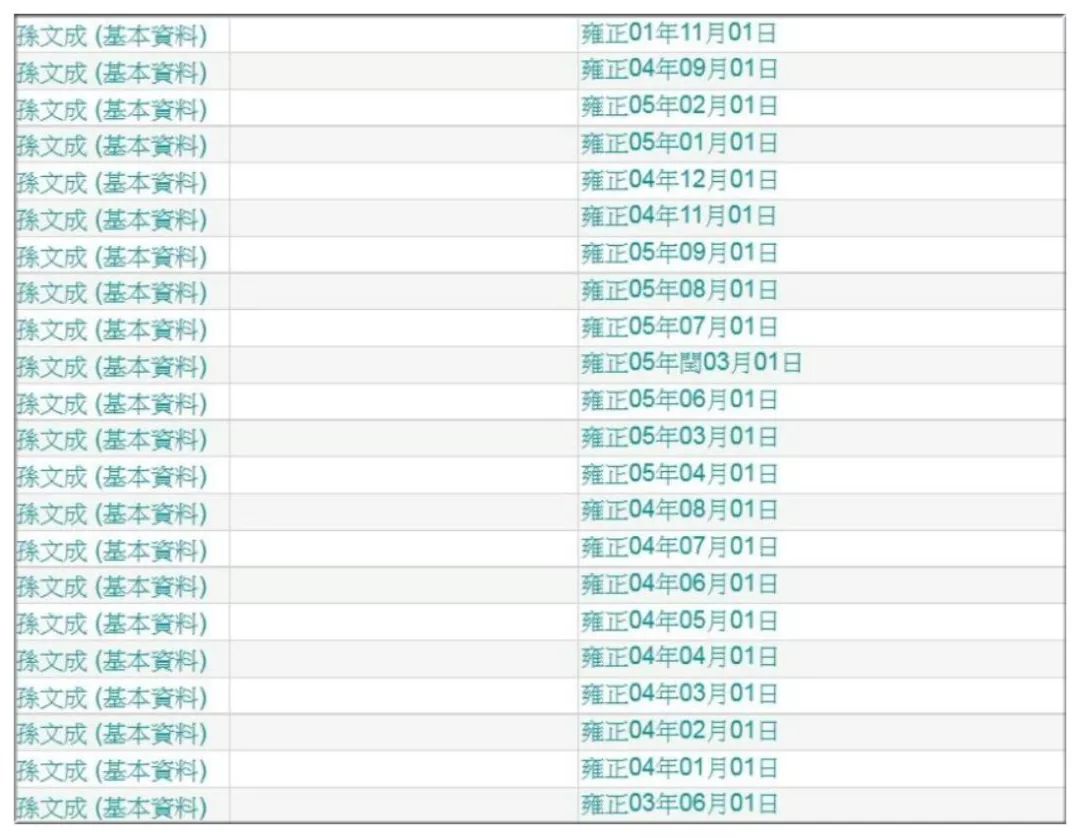The image size is (1080, 838).
Task: Open the 雍正05年閏03月01日 leap-month record
Action: 690,364
